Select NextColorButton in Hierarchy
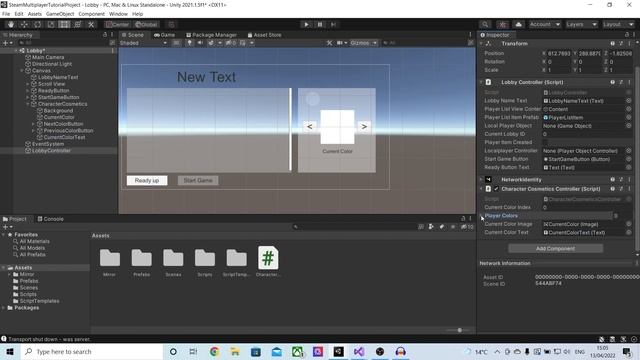This screenshot has width=640, height=360. tap(63, 124)
